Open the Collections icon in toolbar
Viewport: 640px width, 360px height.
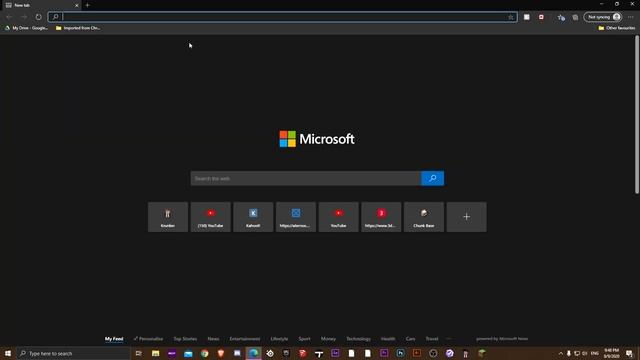575,17
